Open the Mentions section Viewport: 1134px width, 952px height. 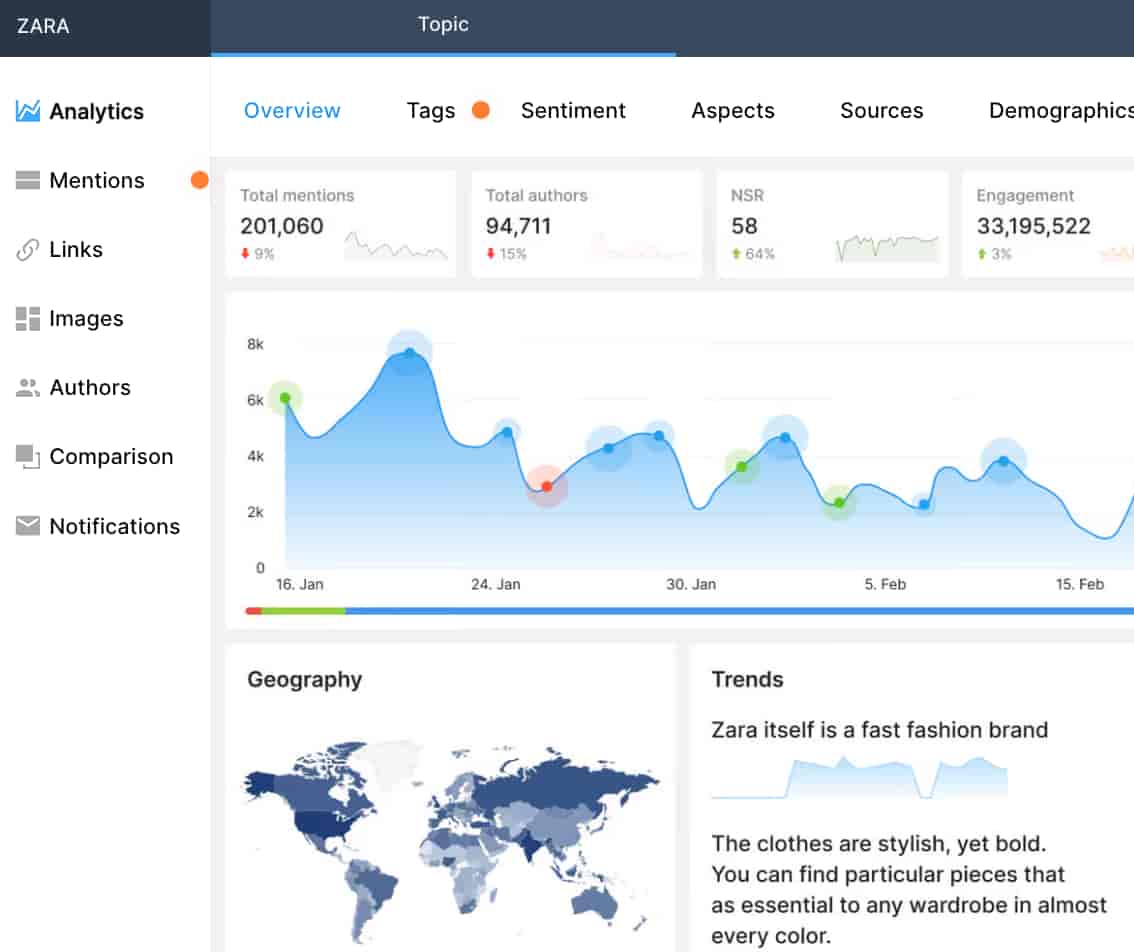click(x=97, y=180)
